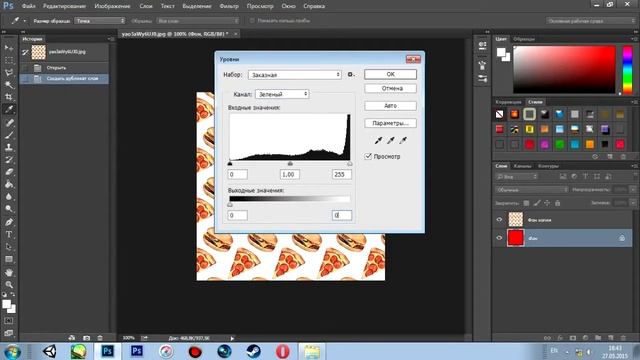Open the sample layers dropdown in options bar

click(198, 20)
